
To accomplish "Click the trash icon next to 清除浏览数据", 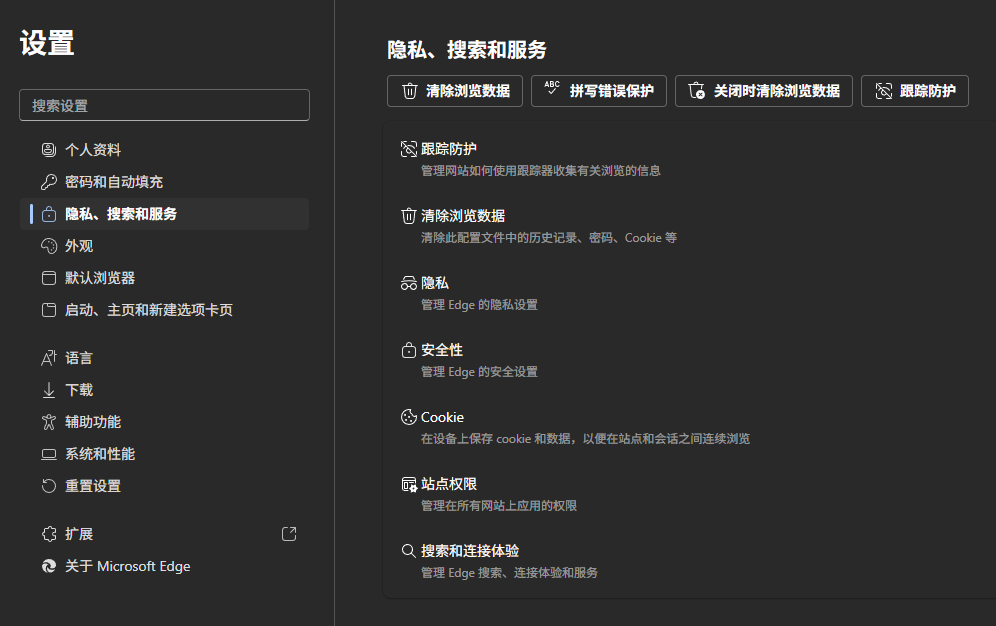I will coord(408,215).
